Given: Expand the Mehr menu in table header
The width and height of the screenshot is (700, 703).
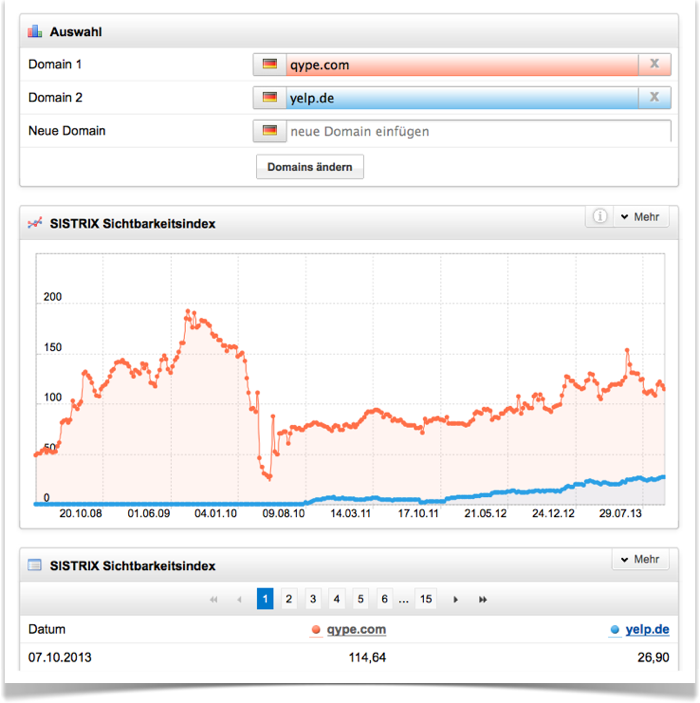Looking at the screenshot, I should point(639,559).
